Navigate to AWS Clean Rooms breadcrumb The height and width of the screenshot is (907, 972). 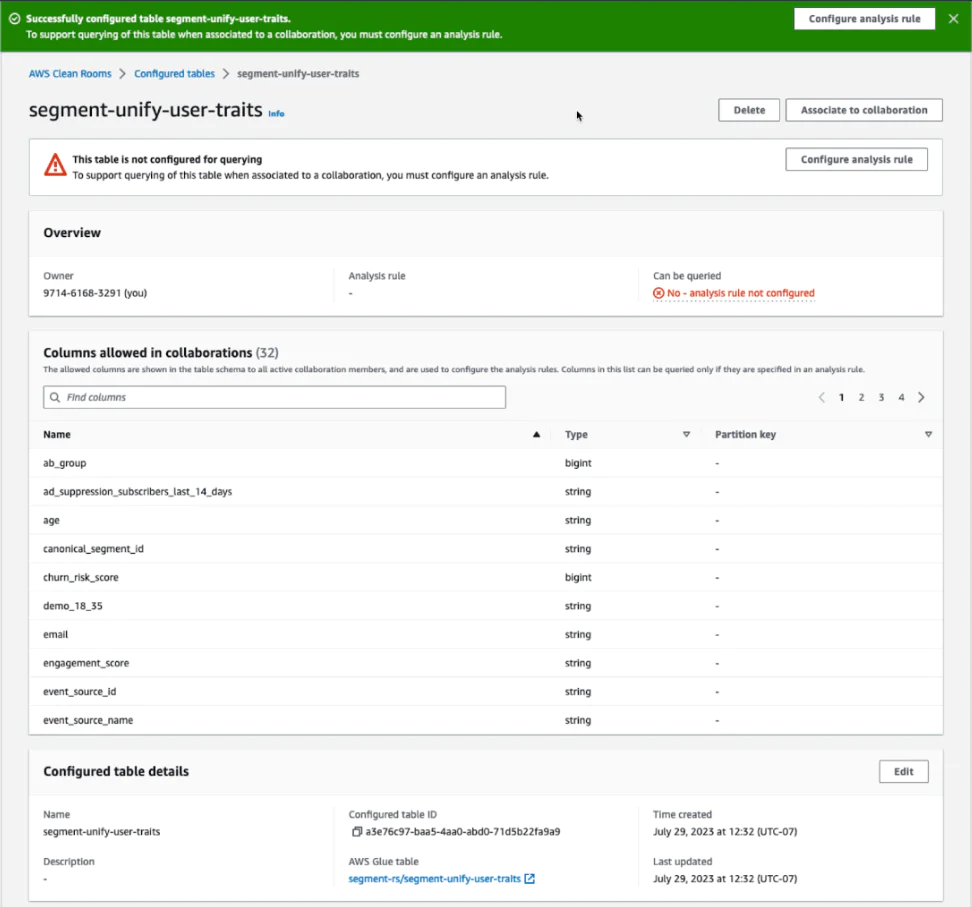pos(69,73)
